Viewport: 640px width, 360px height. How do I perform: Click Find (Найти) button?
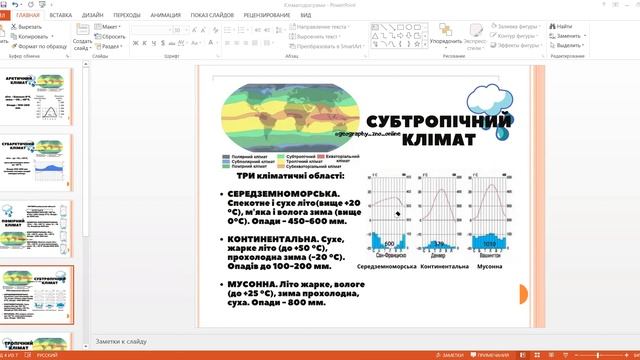click(561, 26)
